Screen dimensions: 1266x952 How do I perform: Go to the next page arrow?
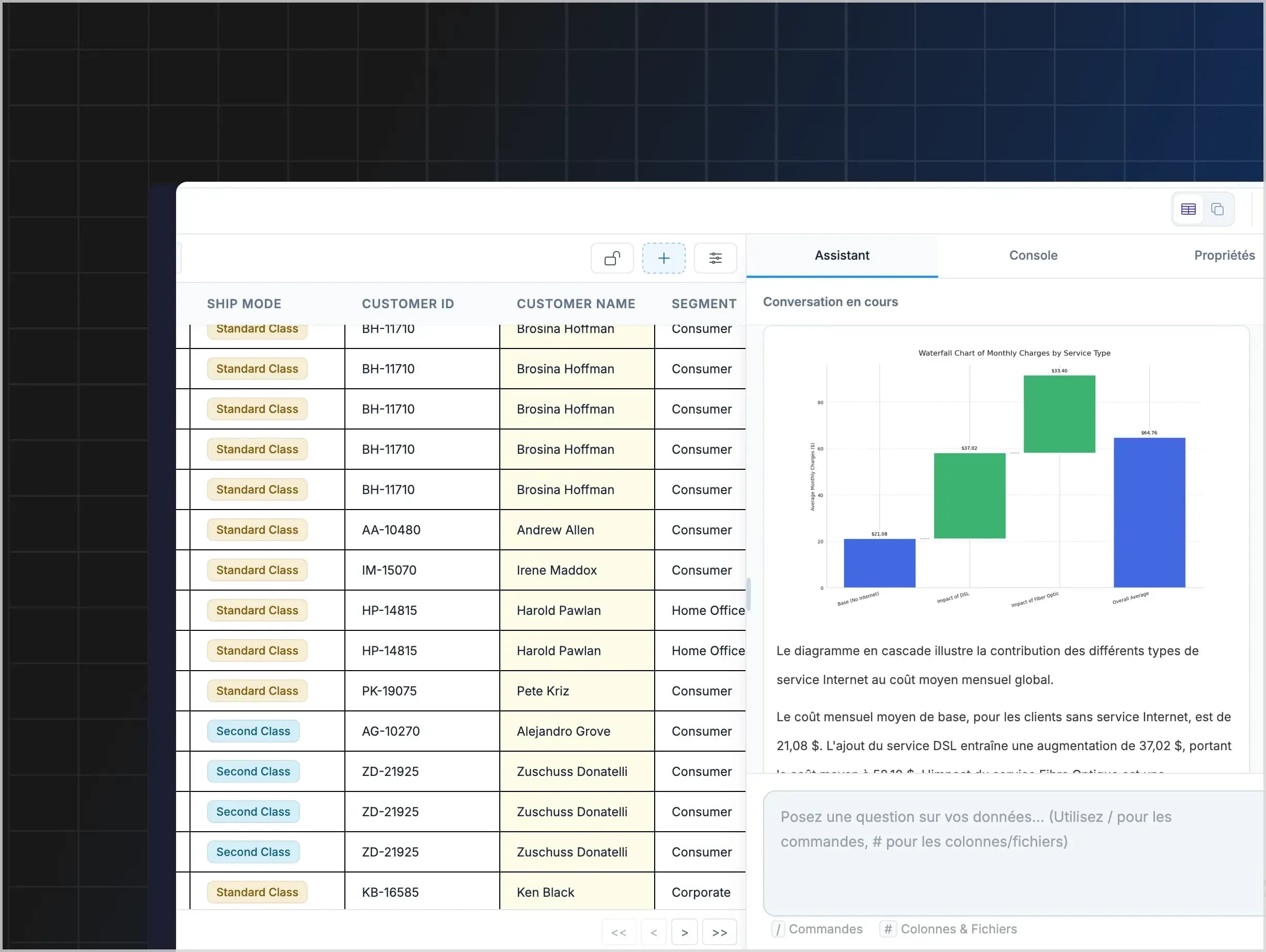click(685, 932)
